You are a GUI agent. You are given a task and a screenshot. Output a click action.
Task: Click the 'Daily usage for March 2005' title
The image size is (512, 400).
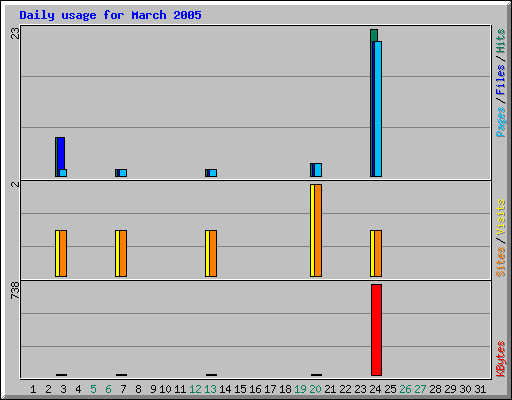pos(110,15)
